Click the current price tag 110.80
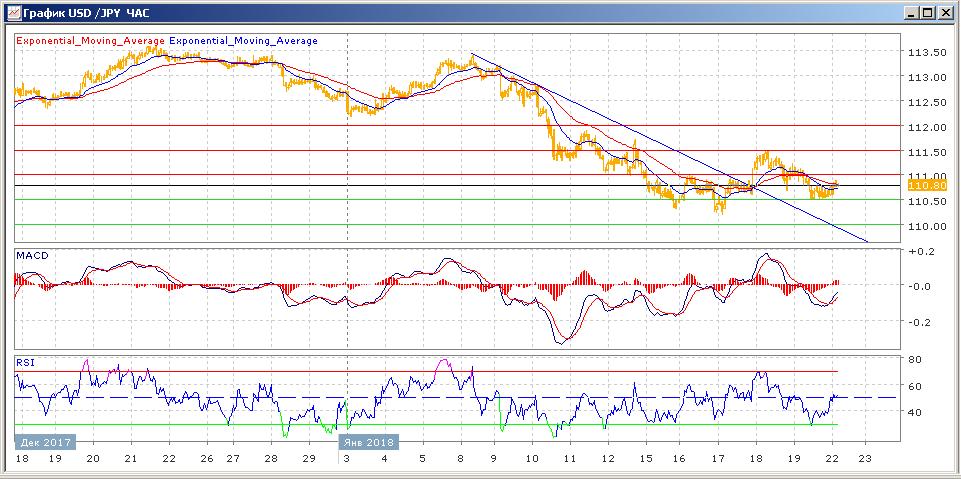Viewport: 961px width, 479px height. [x=919, y=185]
